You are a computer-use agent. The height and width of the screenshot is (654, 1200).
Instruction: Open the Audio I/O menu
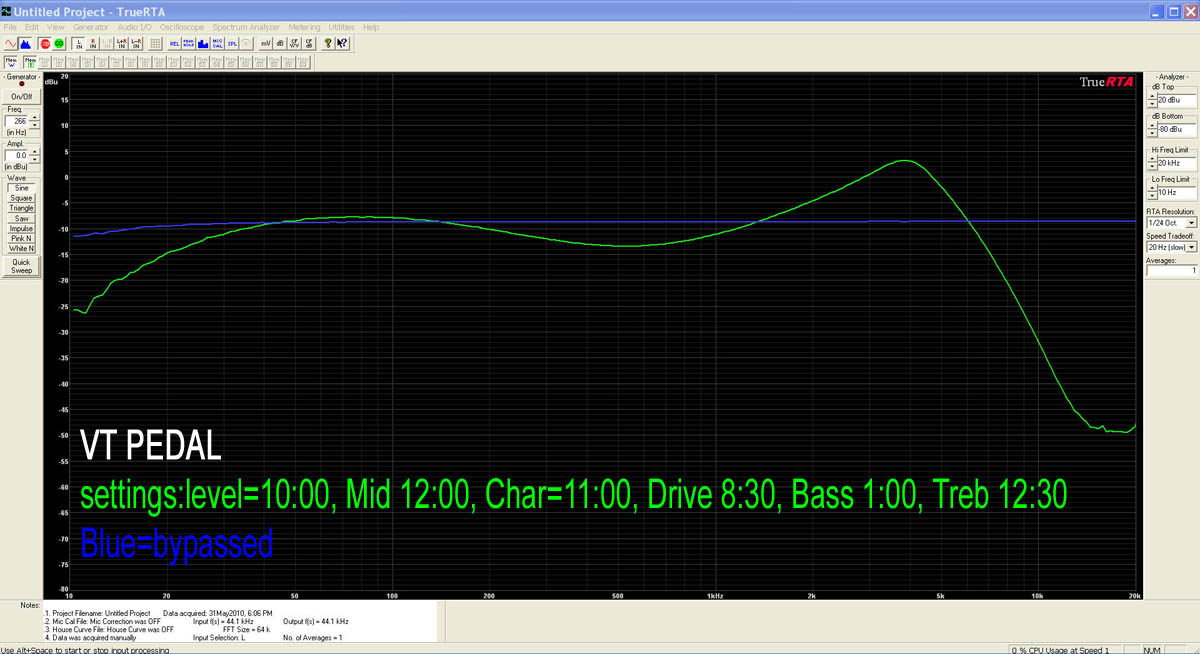(x=134, y=27)
